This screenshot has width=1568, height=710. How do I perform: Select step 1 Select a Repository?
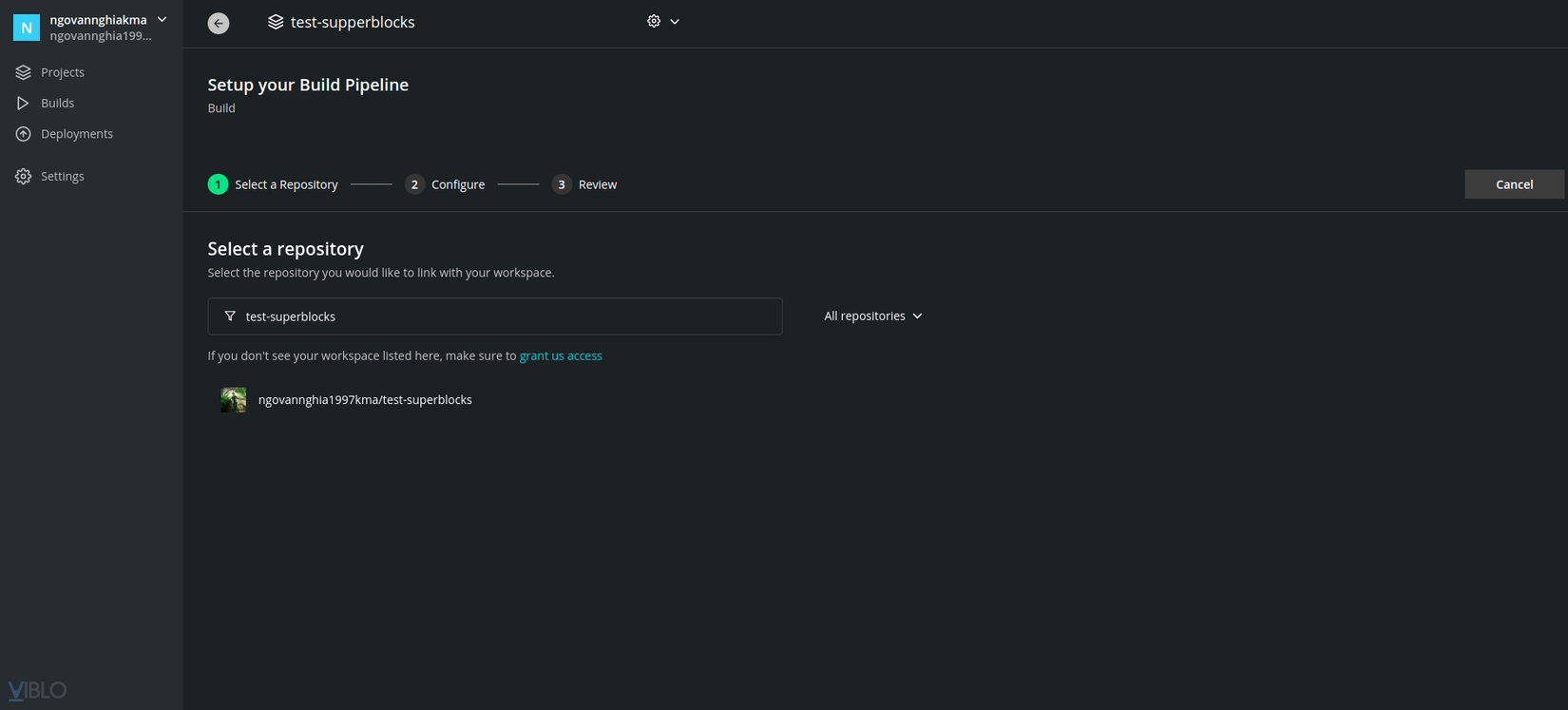click(274, 184)
